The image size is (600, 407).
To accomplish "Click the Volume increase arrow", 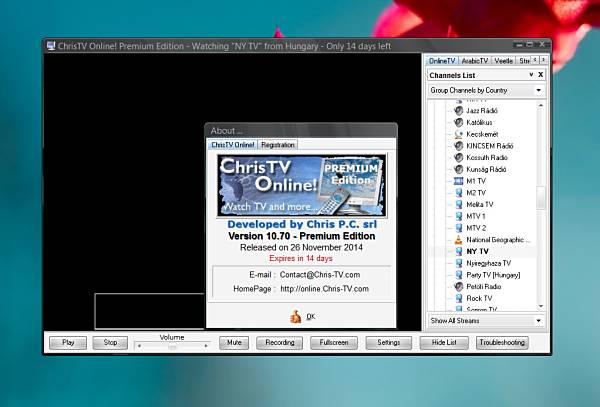I will tap(206, 346).
